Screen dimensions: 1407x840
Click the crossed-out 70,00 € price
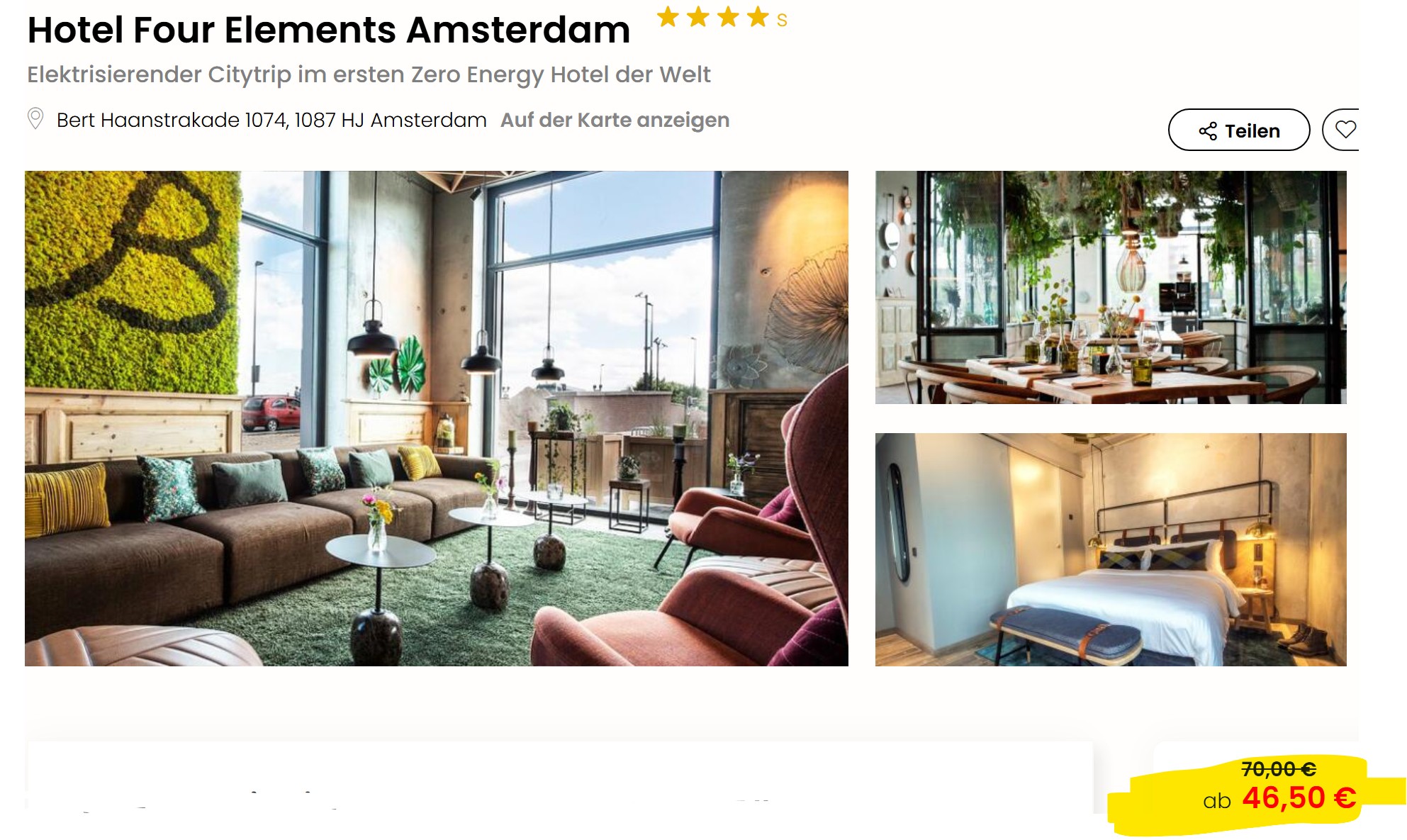[1279, 768]
